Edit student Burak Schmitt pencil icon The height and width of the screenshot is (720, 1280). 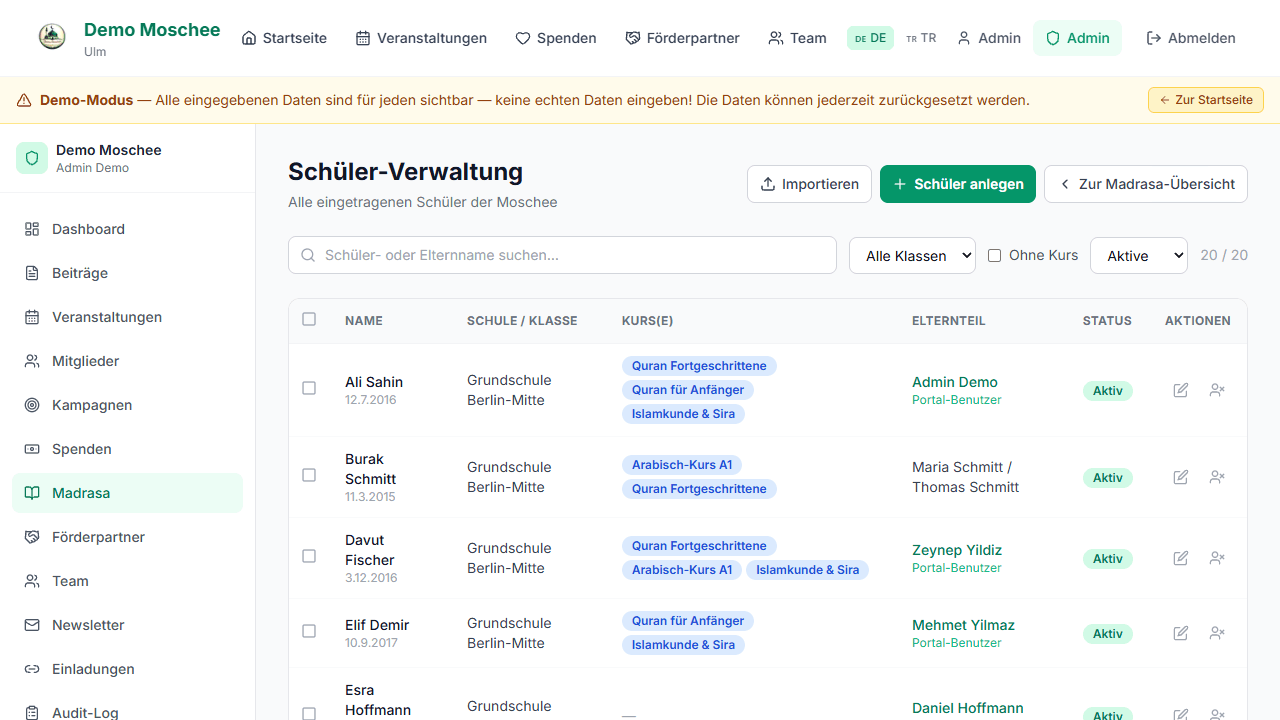[1181, 477]
